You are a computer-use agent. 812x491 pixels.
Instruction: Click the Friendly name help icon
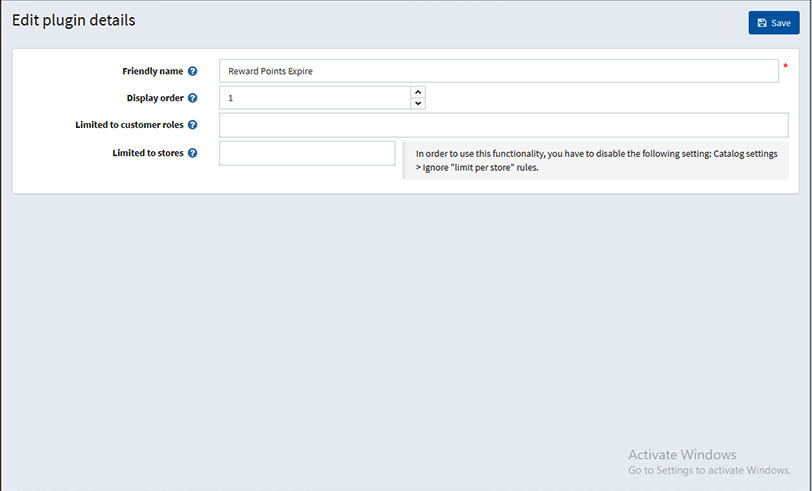[x=193, y=71]
